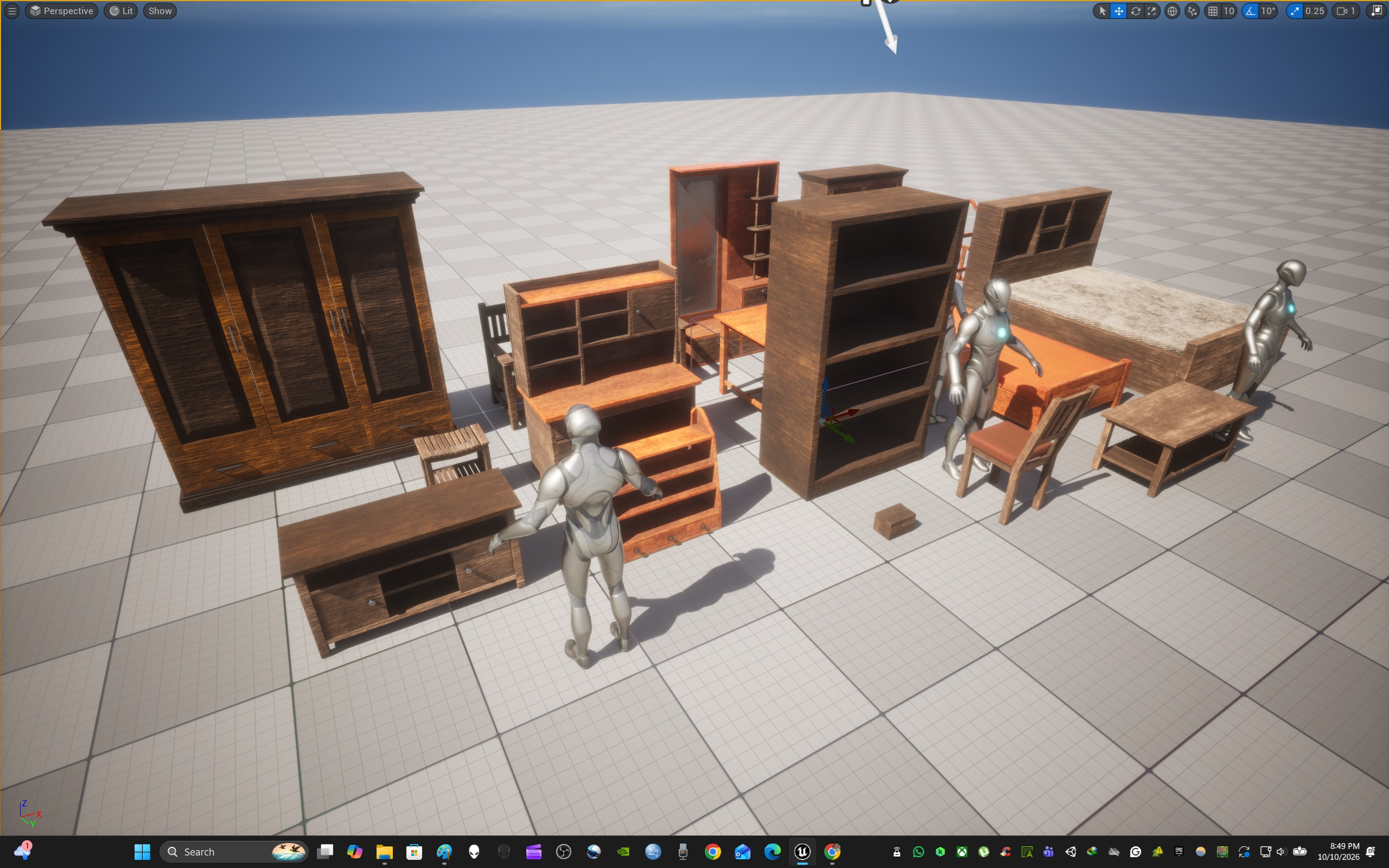Open the clock showing 8:49 PM
This screenshot has width=1389, height=868.
[x=1338, y=851]
